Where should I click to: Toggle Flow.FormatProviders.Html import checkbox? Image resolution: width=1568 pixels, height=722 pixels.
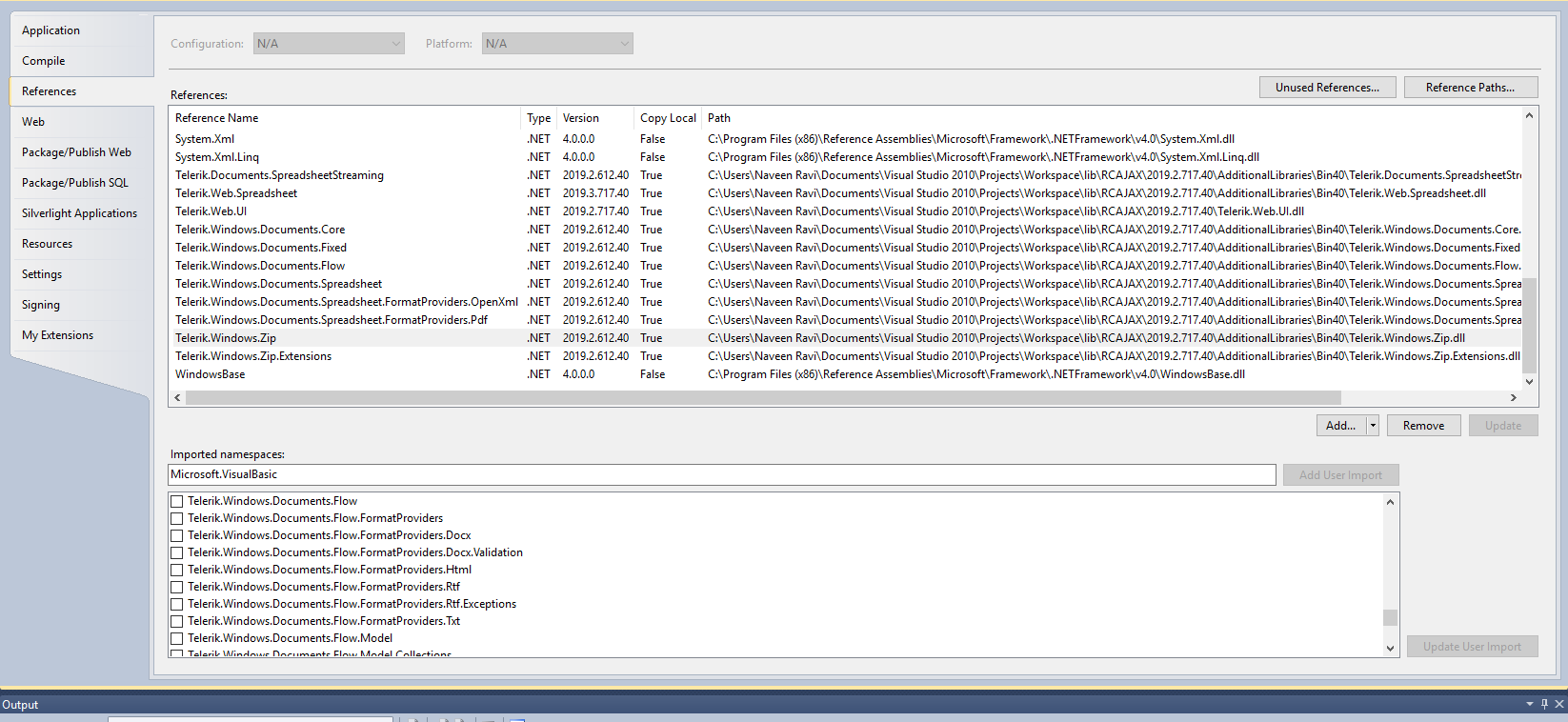(176, 570)
